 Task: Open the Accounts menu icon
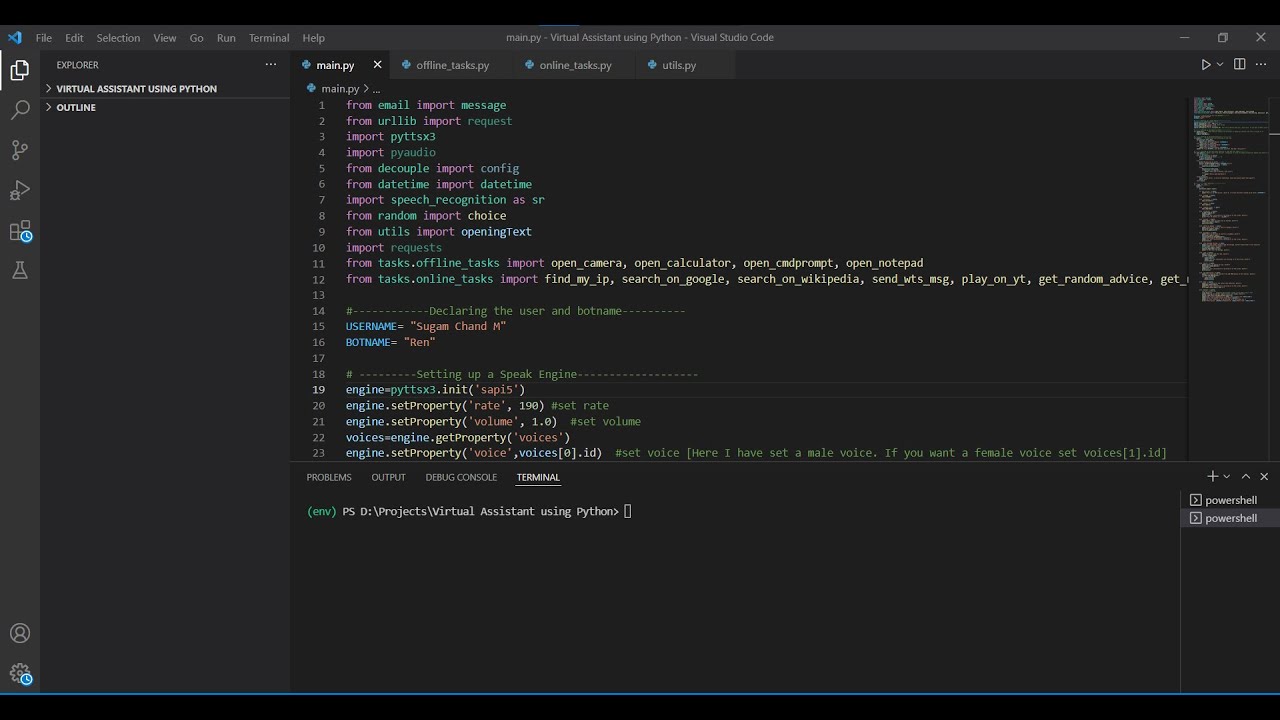pyautogui.click(x=20, y=633)
